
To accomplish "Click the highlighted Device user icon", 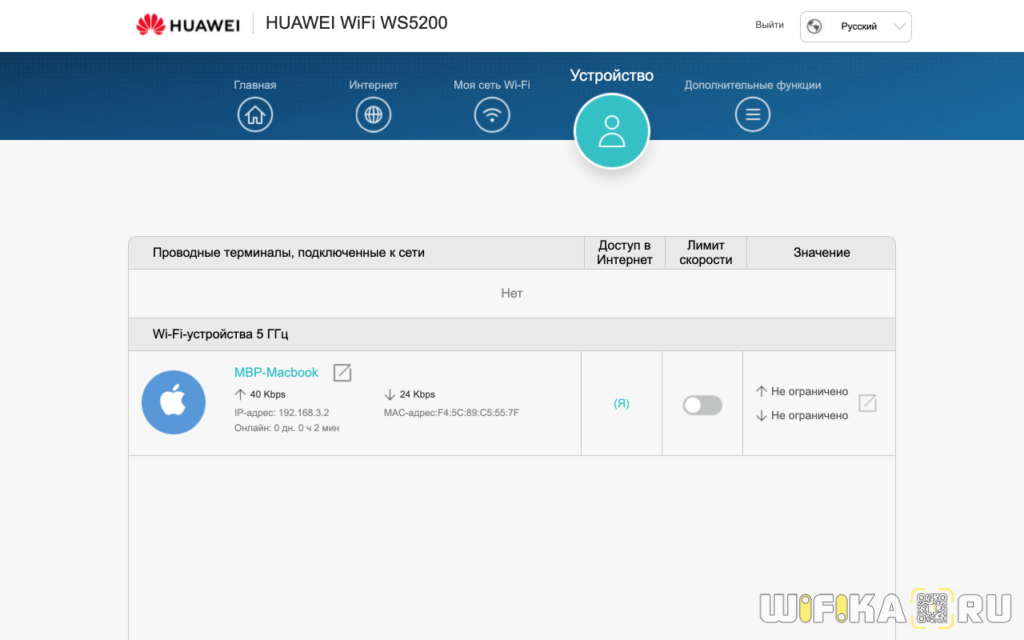I will coord(612,131).
